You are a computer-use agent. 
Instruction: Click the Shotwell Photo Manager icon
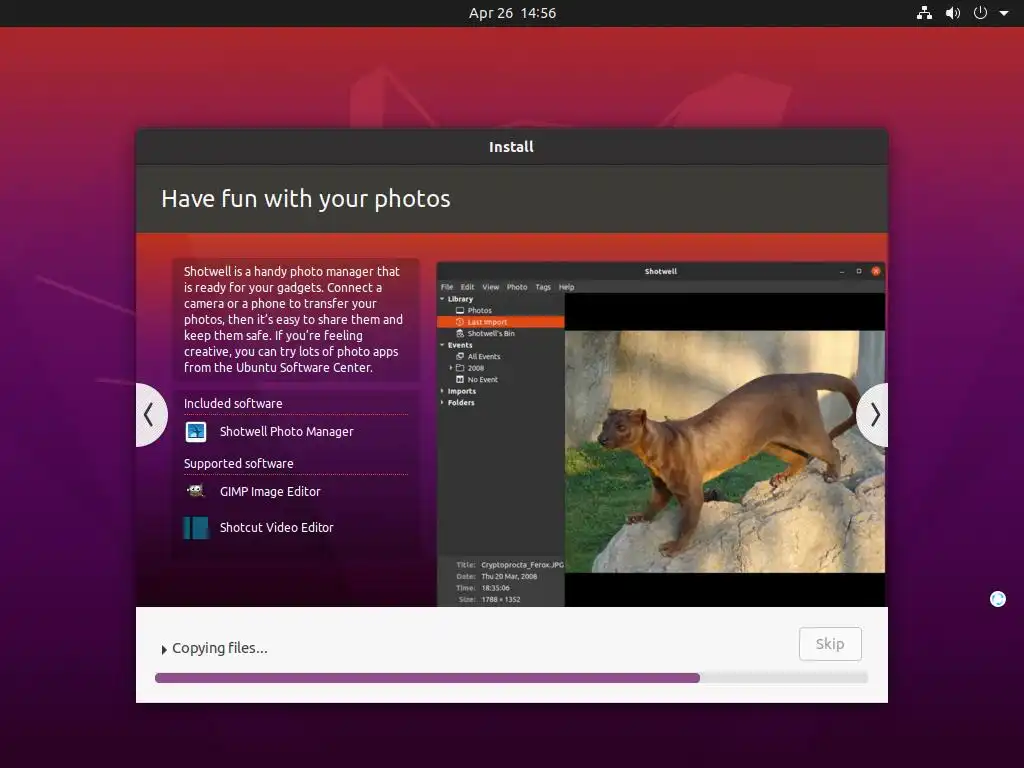pyautogui.click(x=196, y=432)
